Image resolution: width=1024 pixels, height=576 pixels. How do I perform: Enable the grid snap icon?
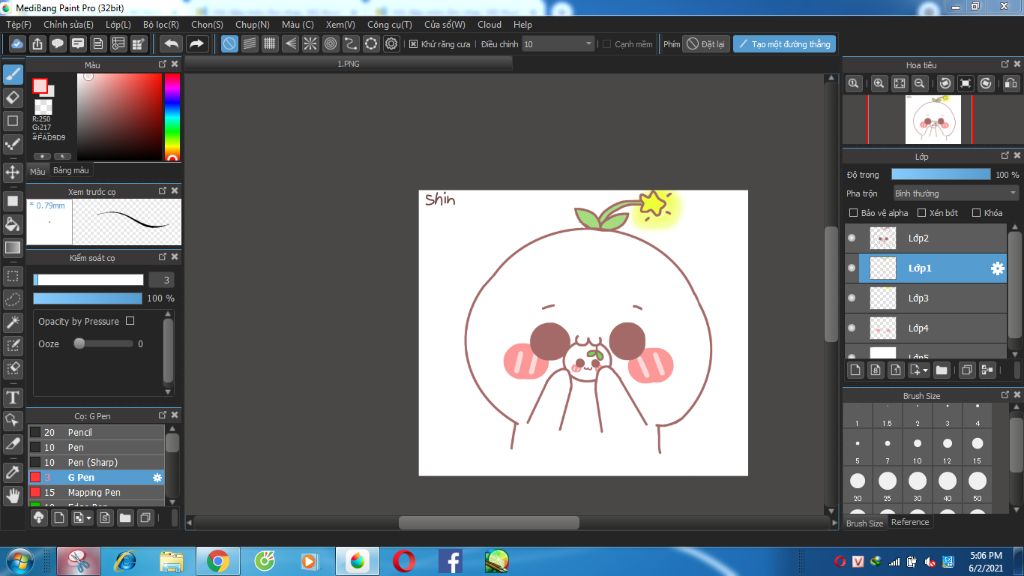270,44
